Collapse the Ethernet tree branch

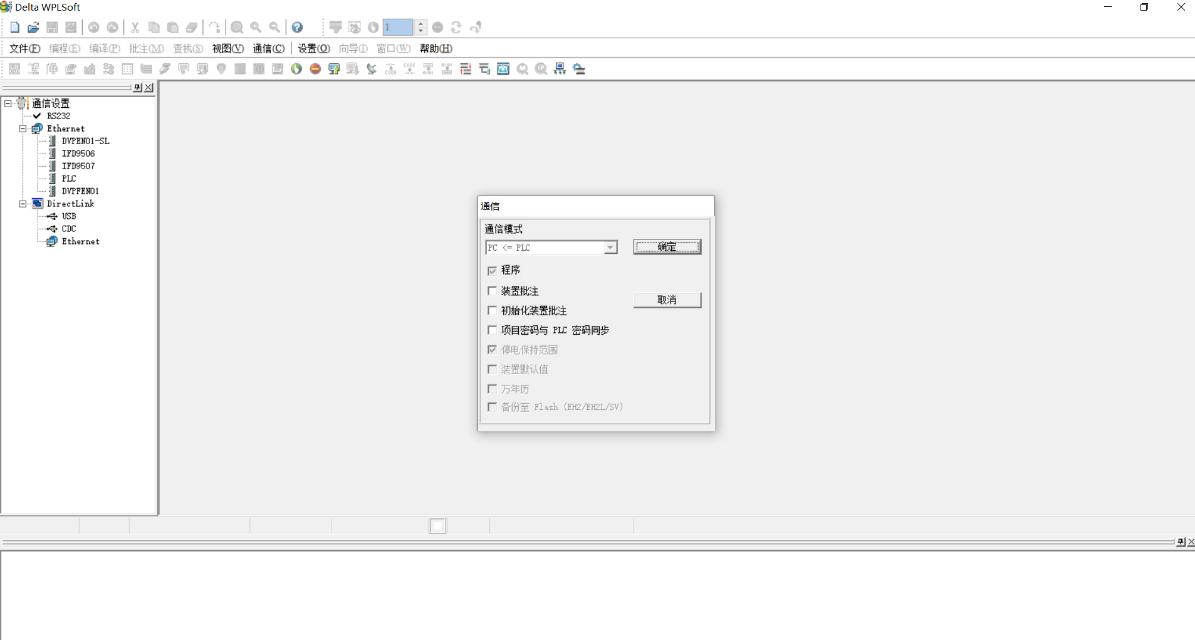(x=23, y=128)
